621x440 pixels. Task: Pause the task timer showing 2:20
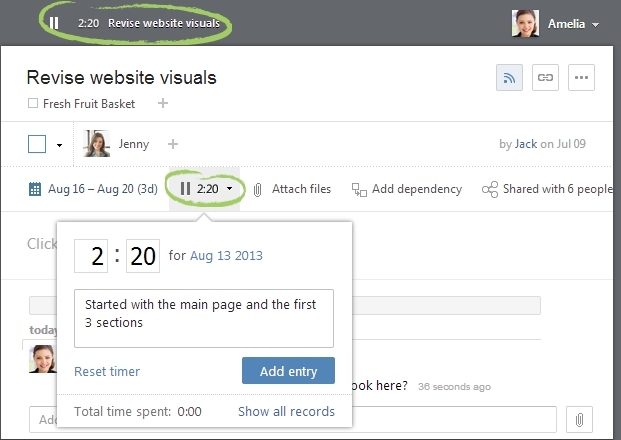[x=186, y=189]
